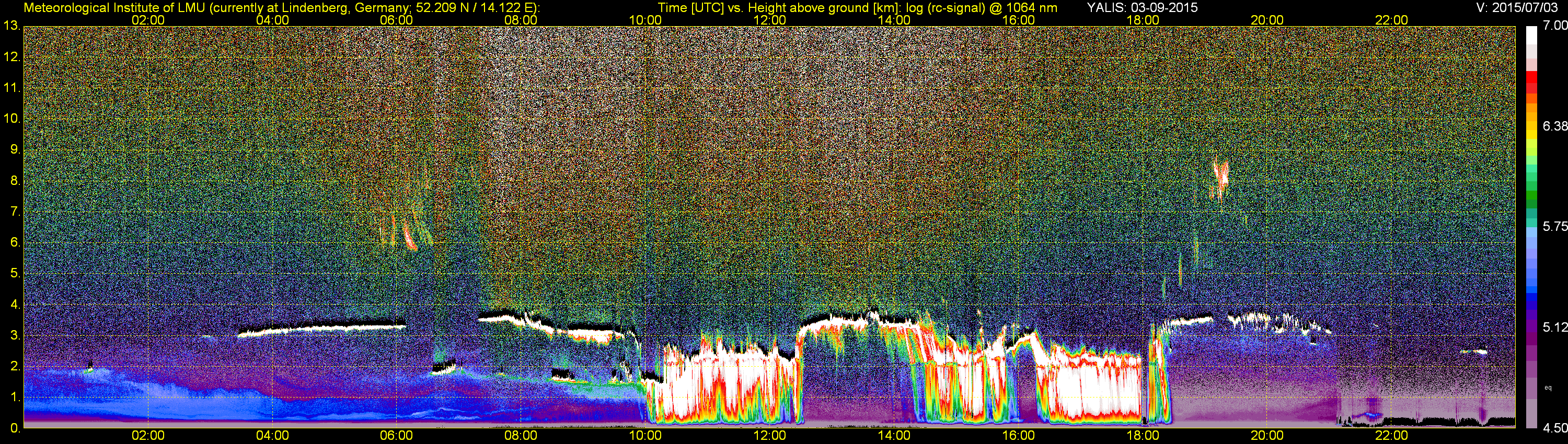Click the 13 km height axis label
The image size is (1568, 444).
[11, 26]
